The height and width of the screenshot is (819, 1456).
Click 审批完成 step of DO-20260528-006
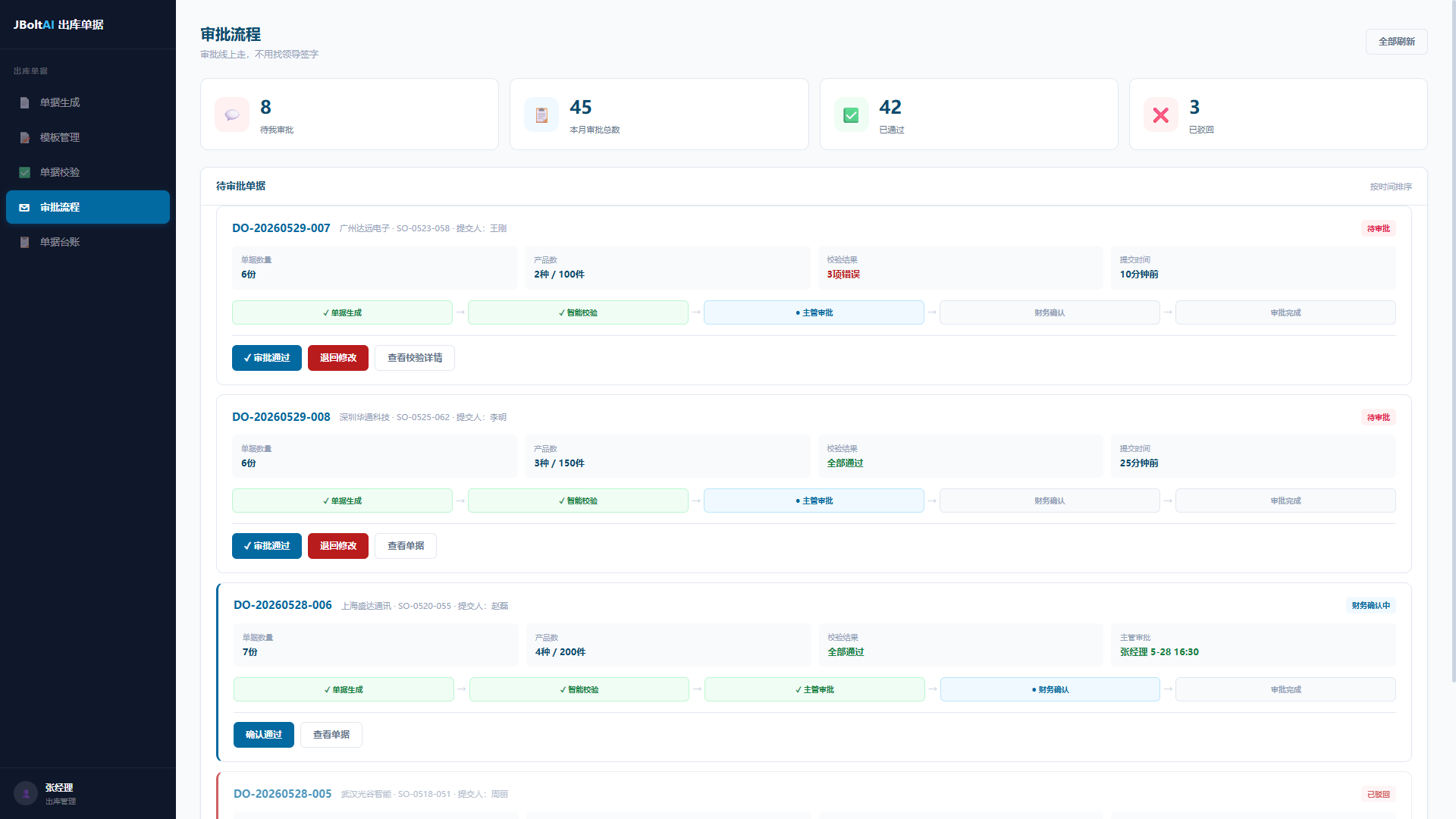1285,689
